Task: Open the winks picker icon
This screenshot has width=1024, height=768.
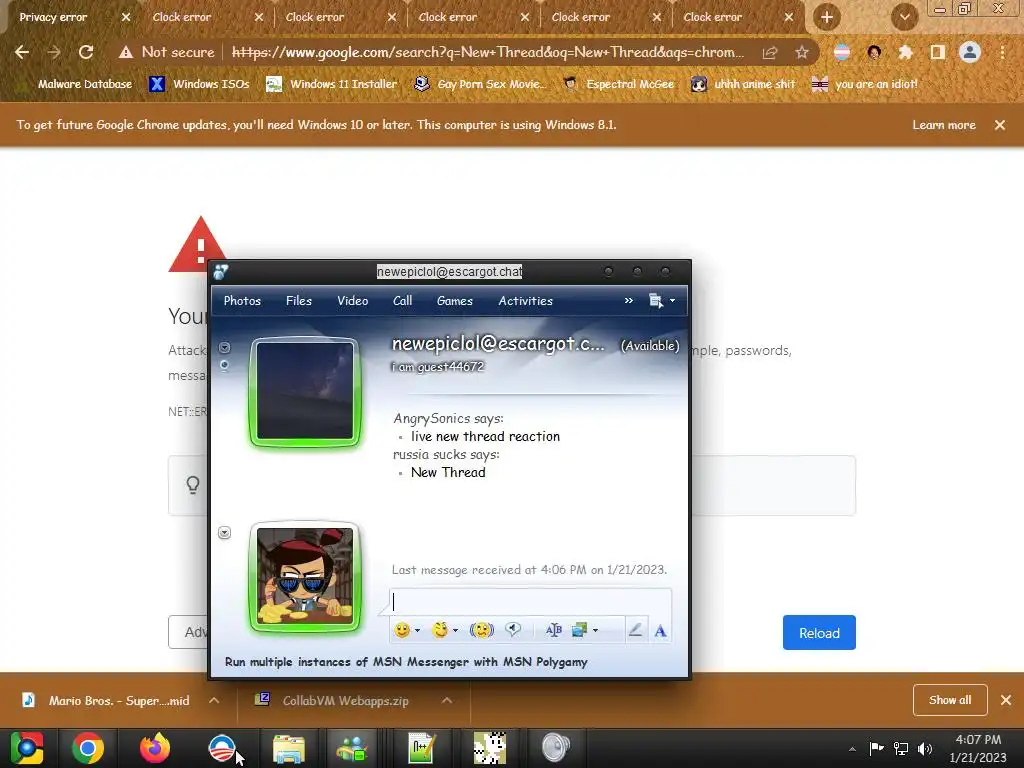Action: pos(440,630)
